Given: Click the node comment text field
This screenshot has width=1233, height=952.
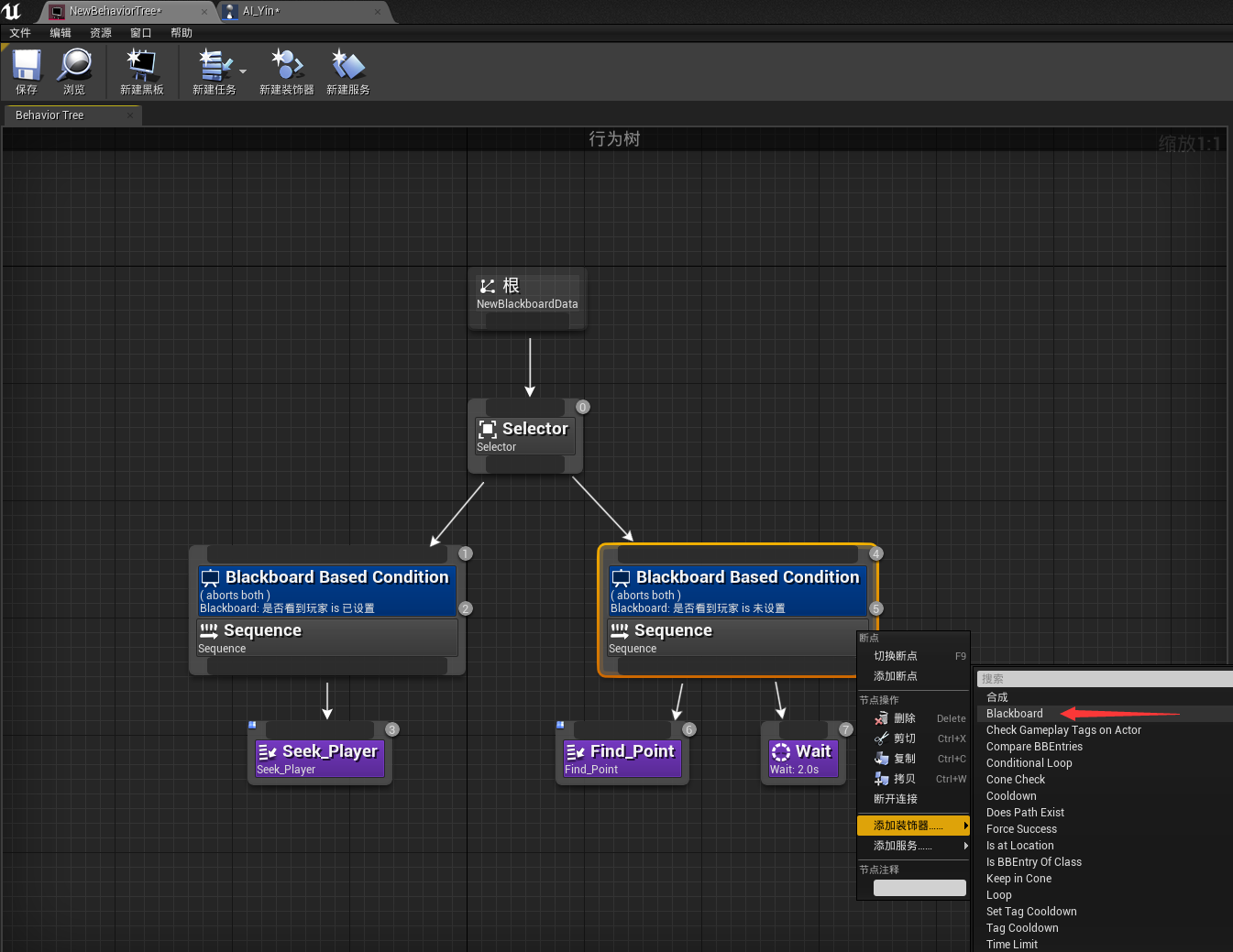Looking at the screenshot, I should pos(919,888).
